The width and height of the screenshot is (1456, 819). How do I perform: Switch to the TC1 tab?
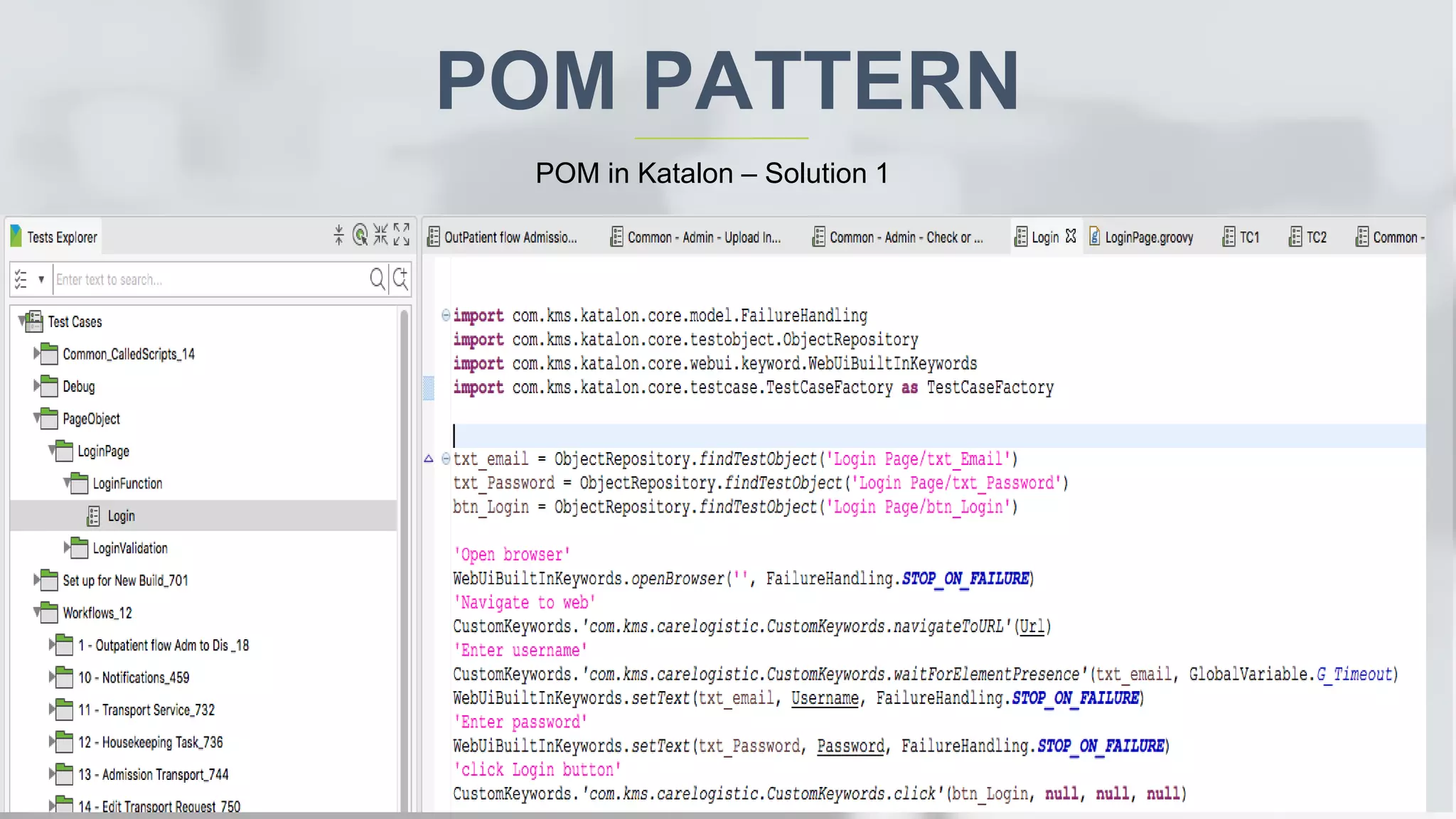pos(1248,237)
